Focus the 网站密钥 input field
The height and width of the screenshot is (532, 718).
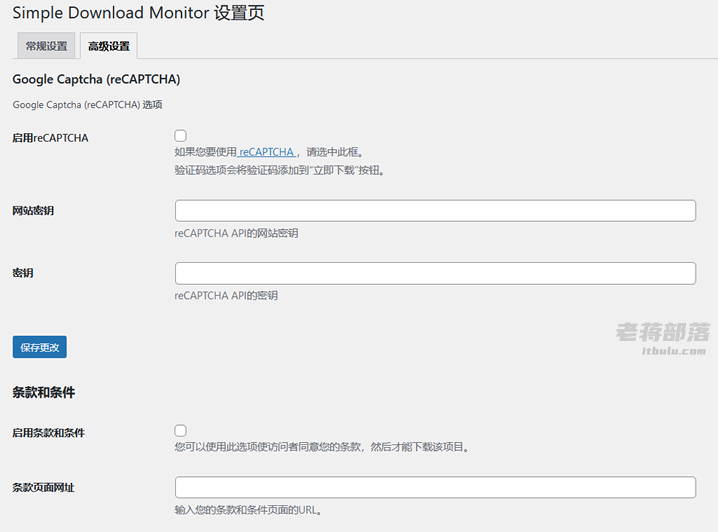tap(435, 211)
